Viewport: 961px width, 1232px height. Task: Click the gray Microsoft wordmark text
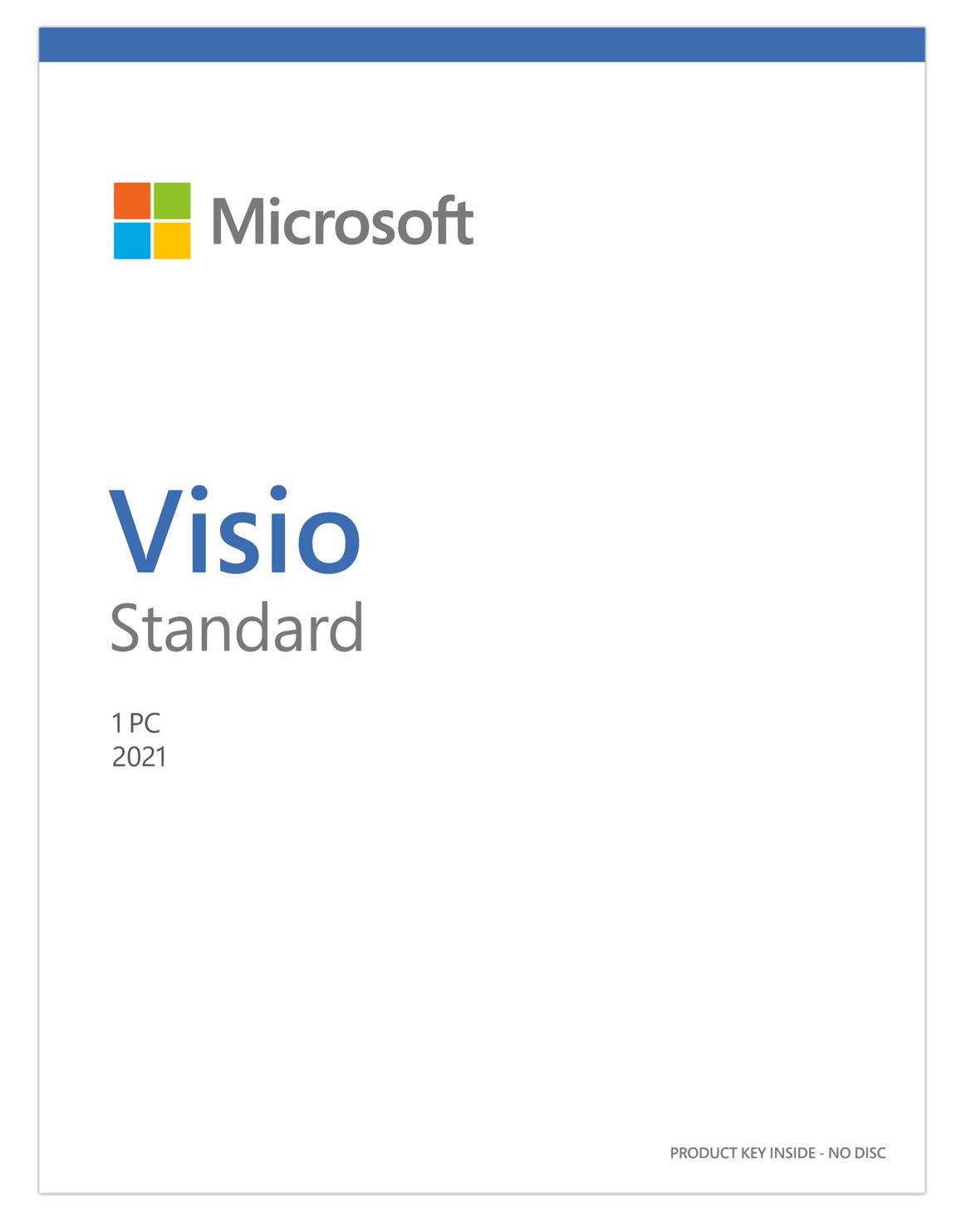click(342, 222)
